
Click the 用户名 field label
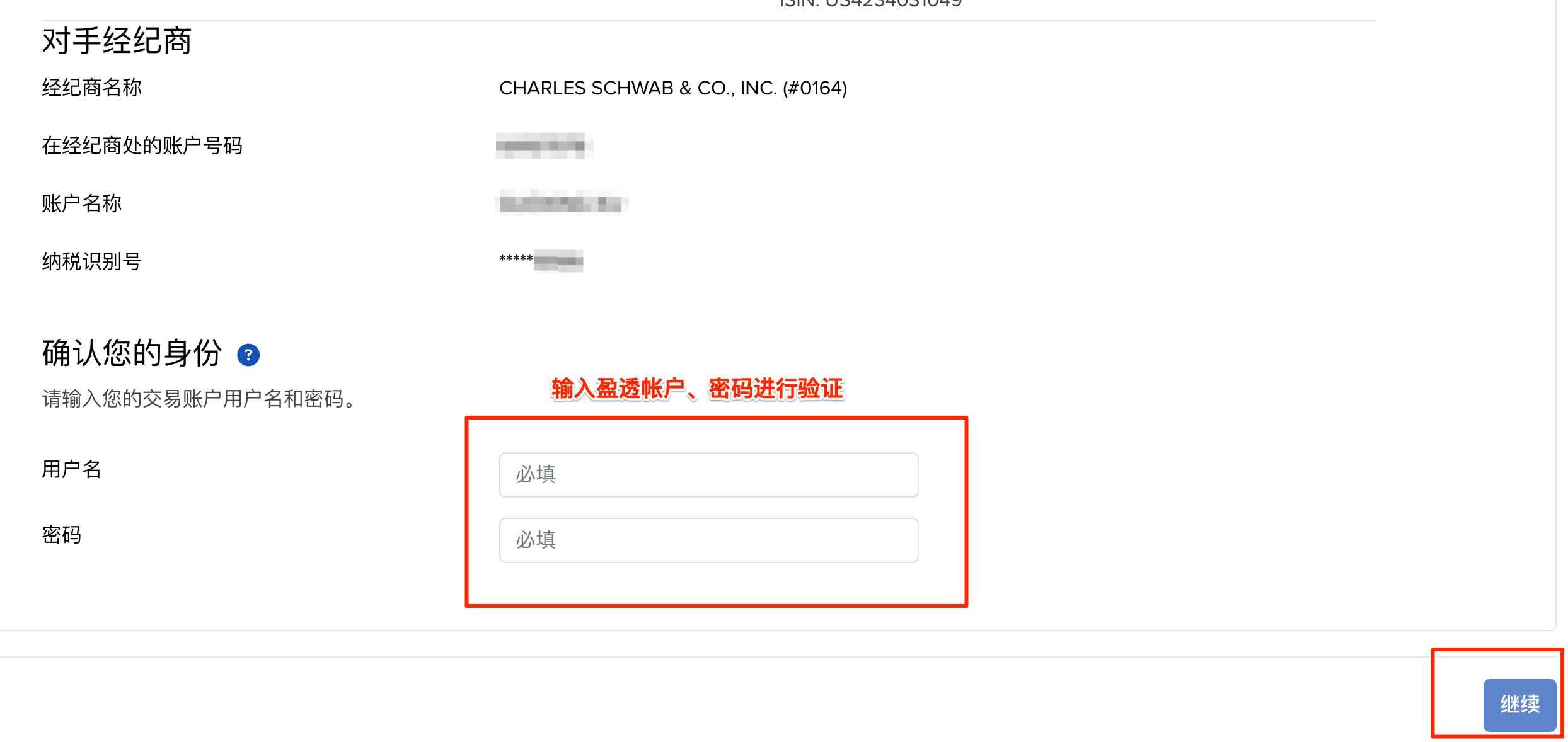[72, 469]
